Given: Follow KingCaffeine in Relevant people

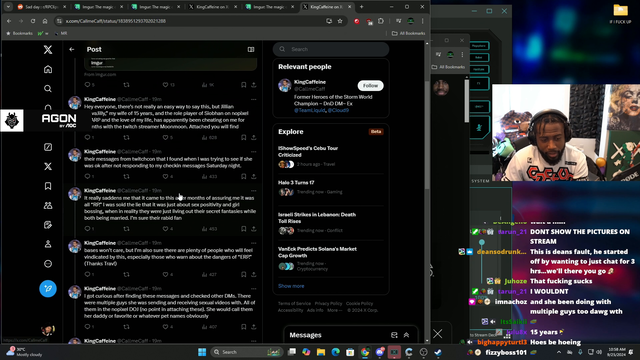Looking at the screenshot, I should tap(370, 85).
